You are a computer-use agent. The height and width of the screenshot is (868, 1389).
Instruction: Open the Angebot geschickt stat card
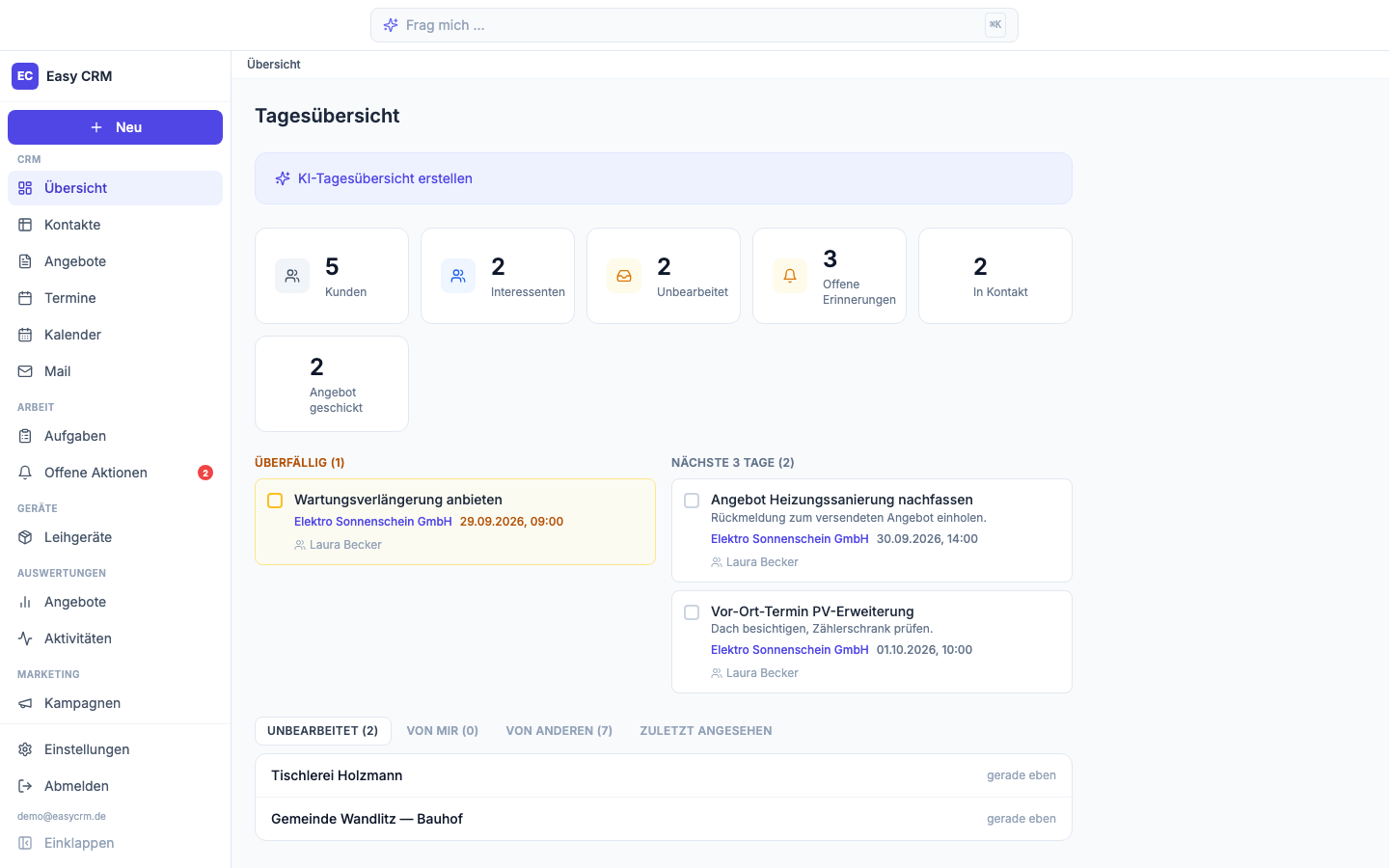pyautogui.click(x=332, y=384)
